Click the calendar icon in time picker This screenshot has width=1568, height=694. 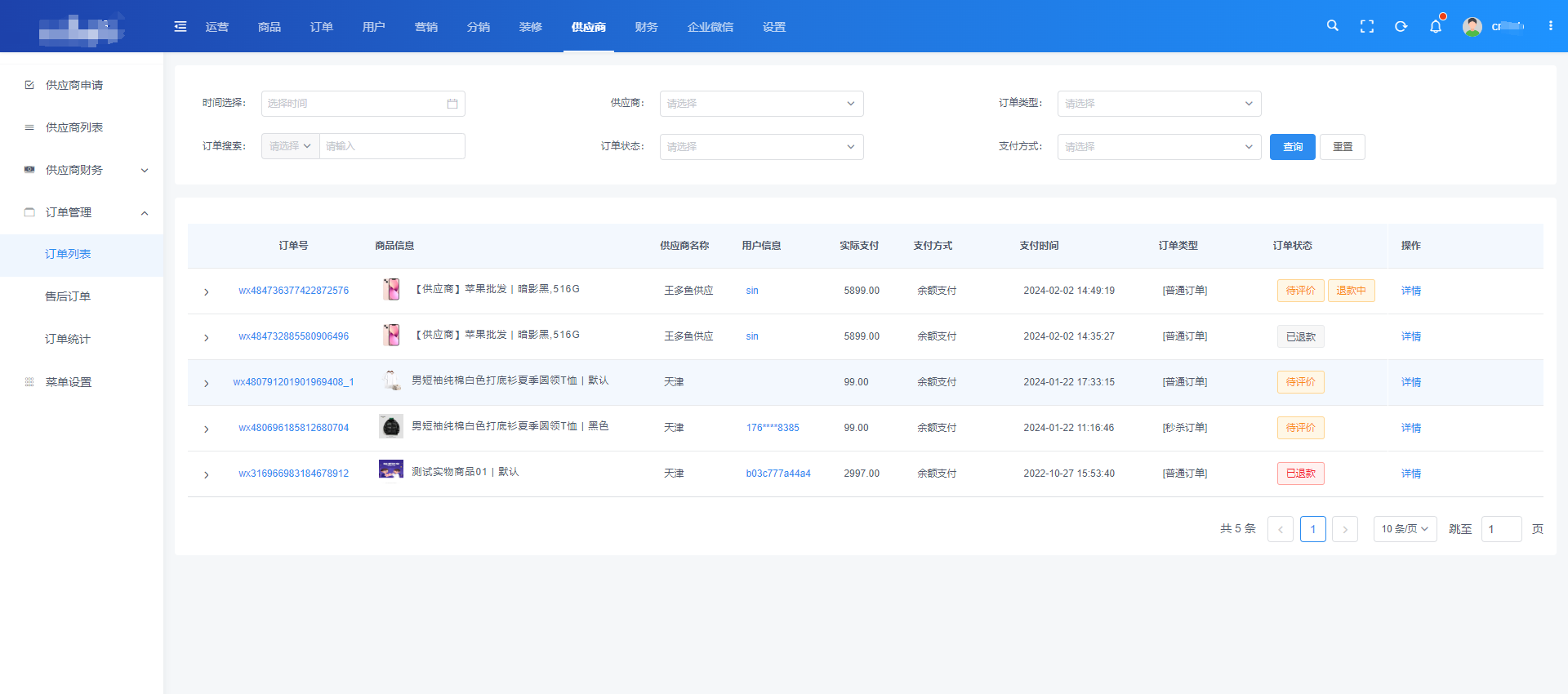[x=452, y=104]
